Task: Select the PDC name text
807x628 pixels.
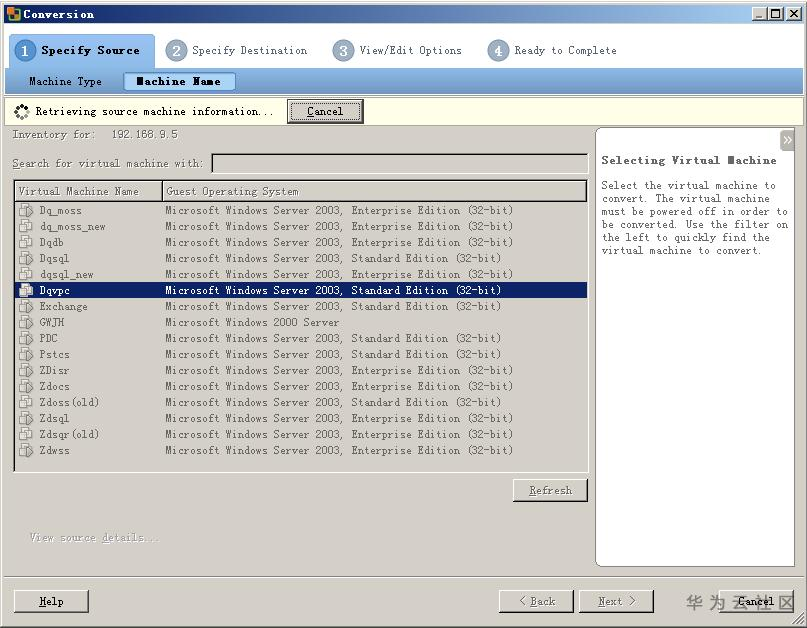Action: 48,338
